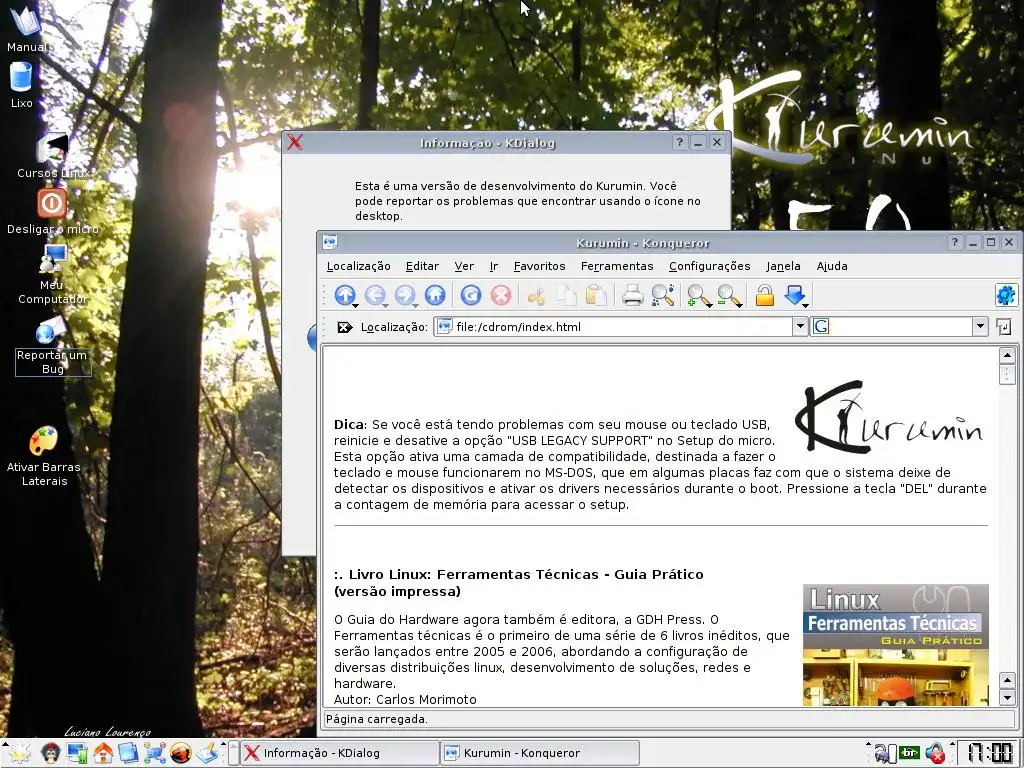The width and height of the screenshot is (1024, 768).
Task: Expand the panel applet arrow near taskbar
Action: (x=224, y=744)
